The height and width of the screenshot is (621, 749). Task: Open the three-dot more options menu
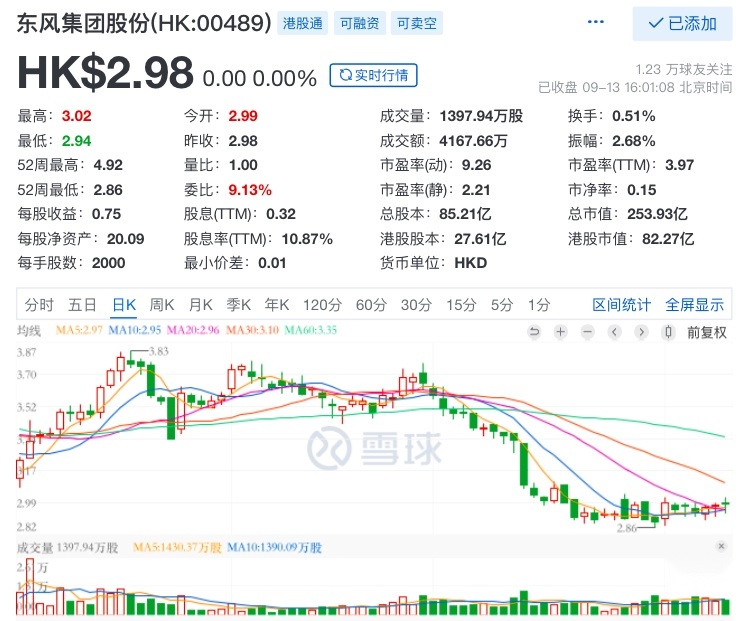[595, 22]
